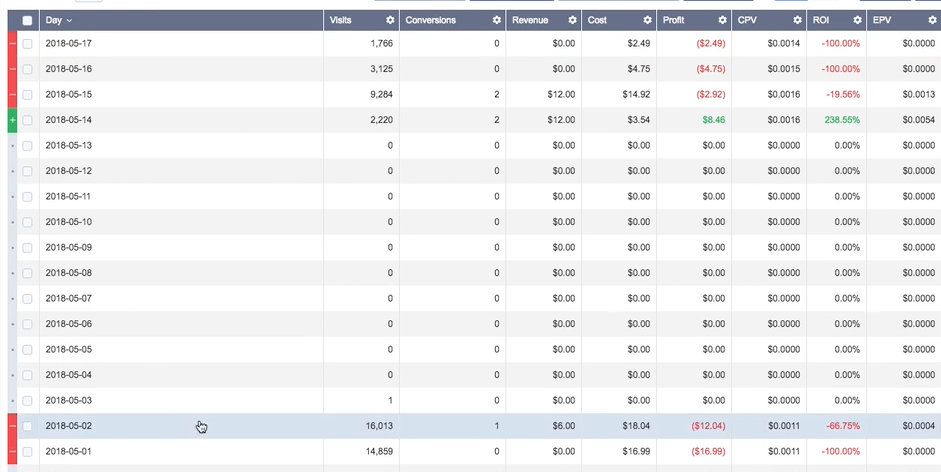Select the 2018-05-14 date cell
941x472 pixels.
point(68,120)
